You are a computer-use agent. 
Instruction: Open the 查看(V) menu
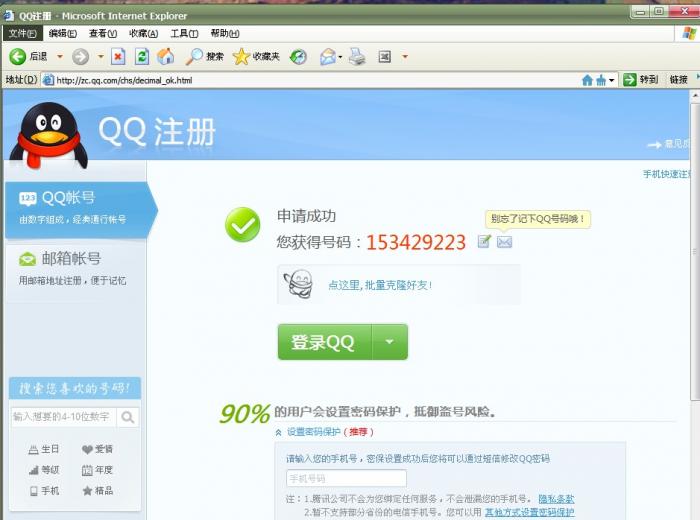point(103,33)
